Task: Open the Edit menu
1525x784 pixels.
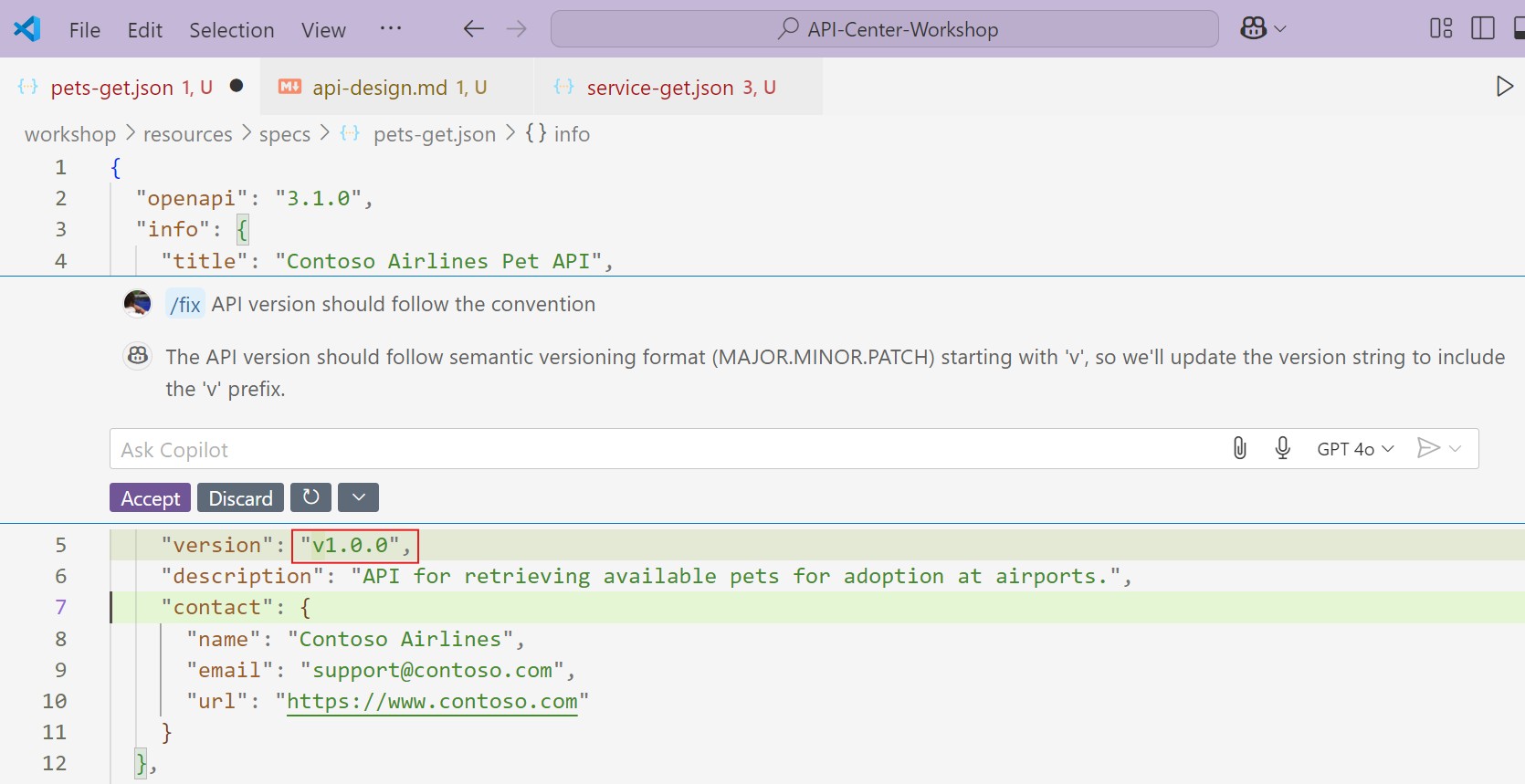Action: [145, 30]
